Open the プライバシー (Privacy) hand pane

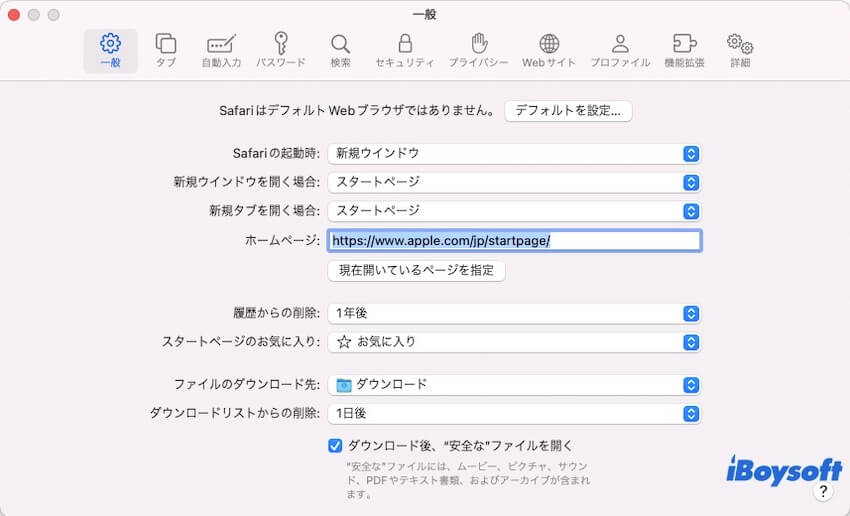(x=479, y=51)
